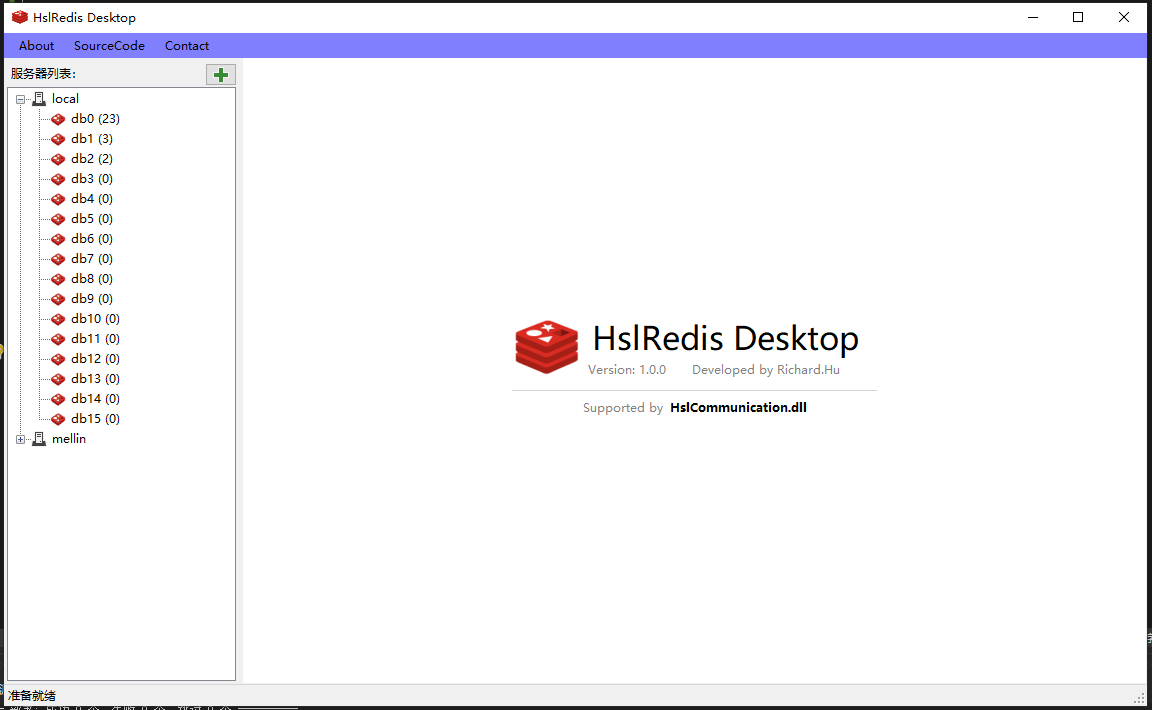Click the 服务器列表 label

click(x=43, y=73)
